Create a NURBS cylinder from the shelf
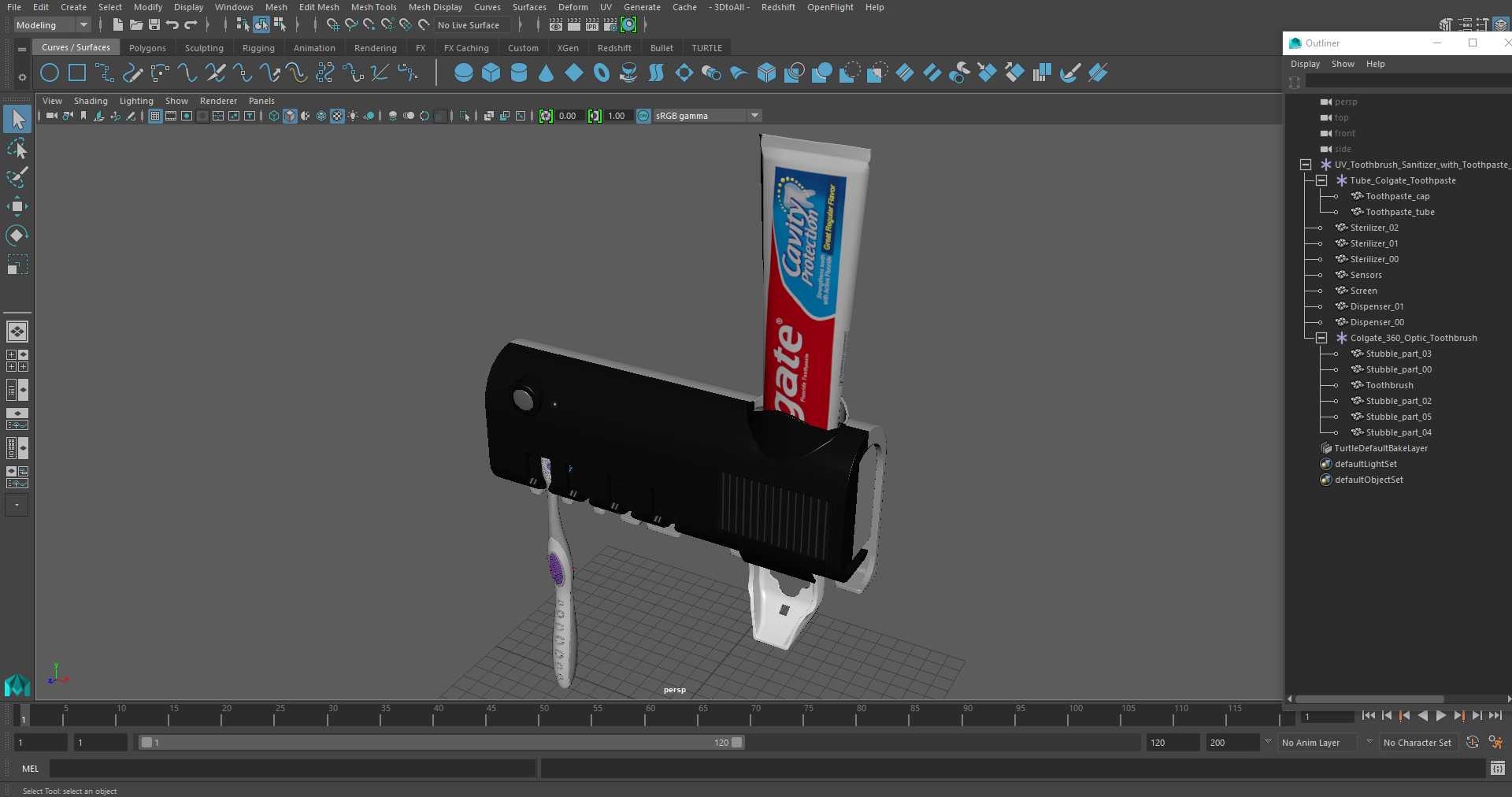 click(519, 73)
